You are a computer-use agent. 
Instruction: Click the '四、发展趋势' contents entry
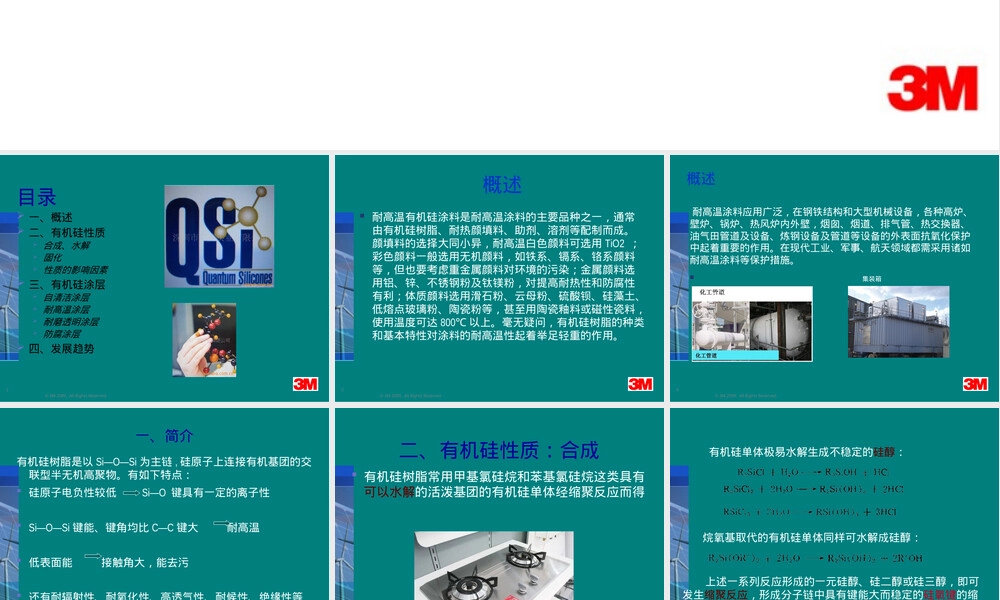pos(61,349)
